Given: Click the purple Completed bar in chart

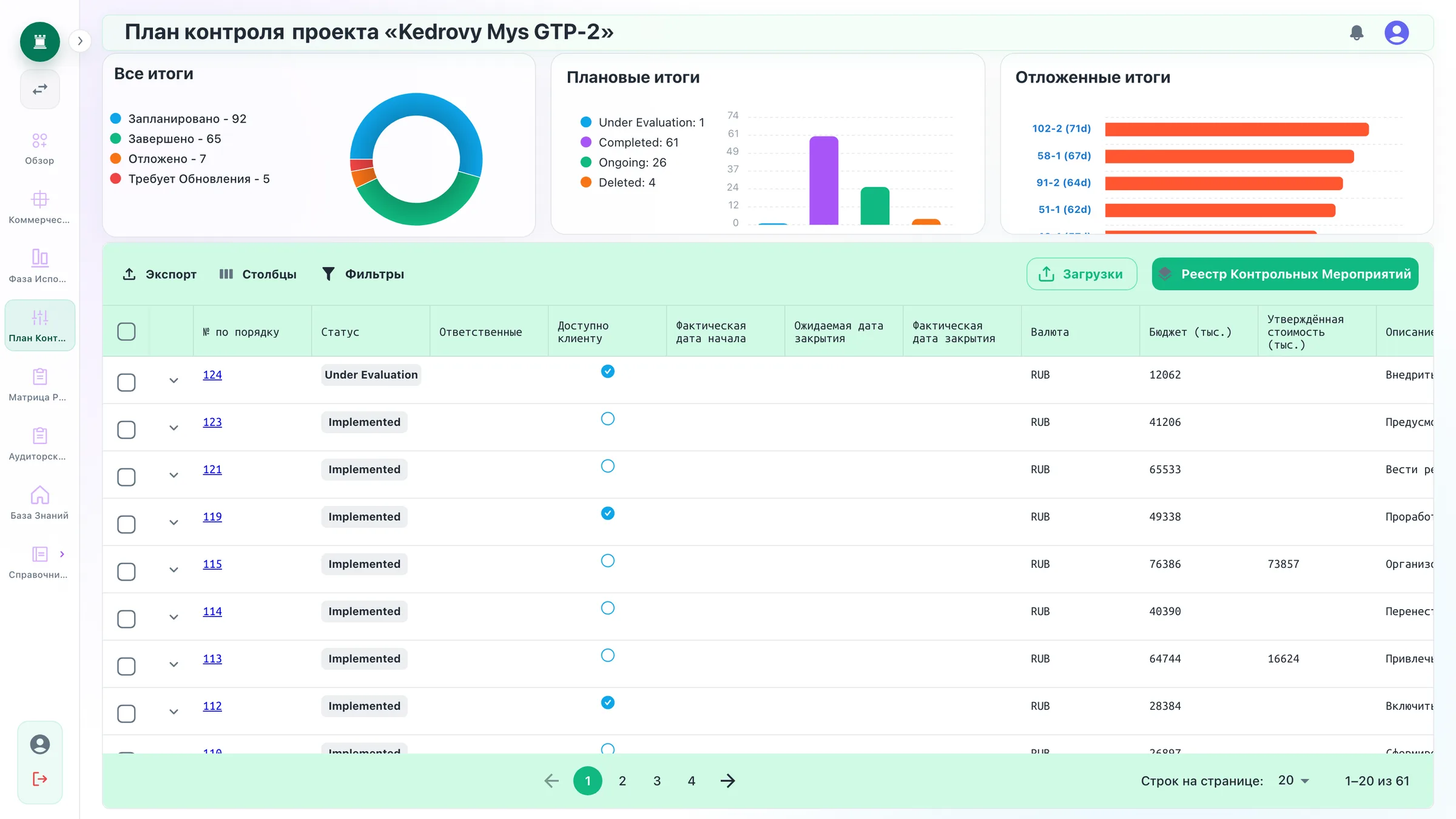Looking at the screenshot, I should (824, 180).
